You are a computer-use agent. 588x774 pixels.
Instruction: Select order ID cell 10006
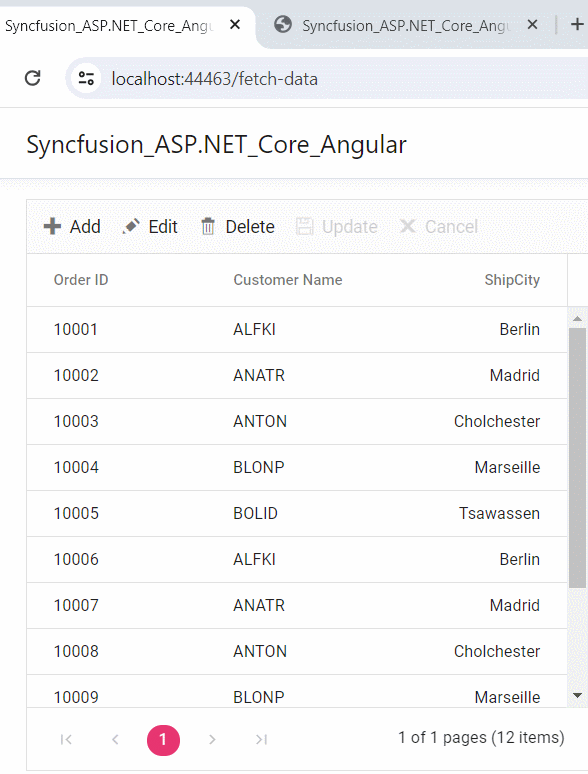point(76,559)
